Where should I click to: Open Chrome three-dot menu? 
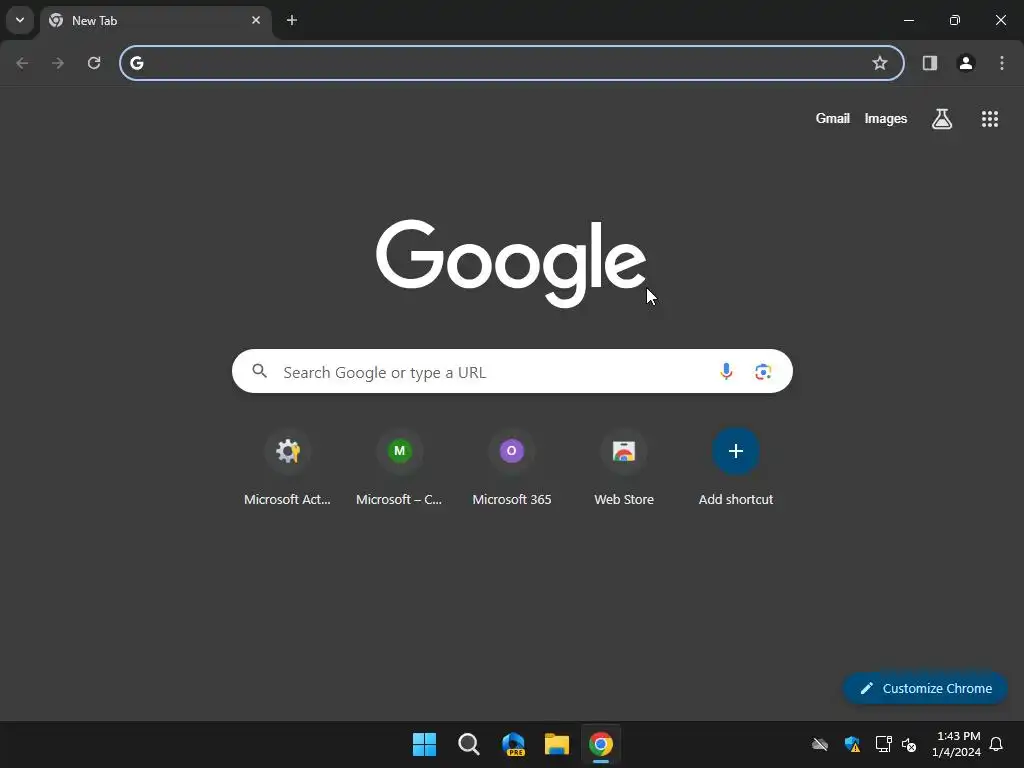point(1001,63)
